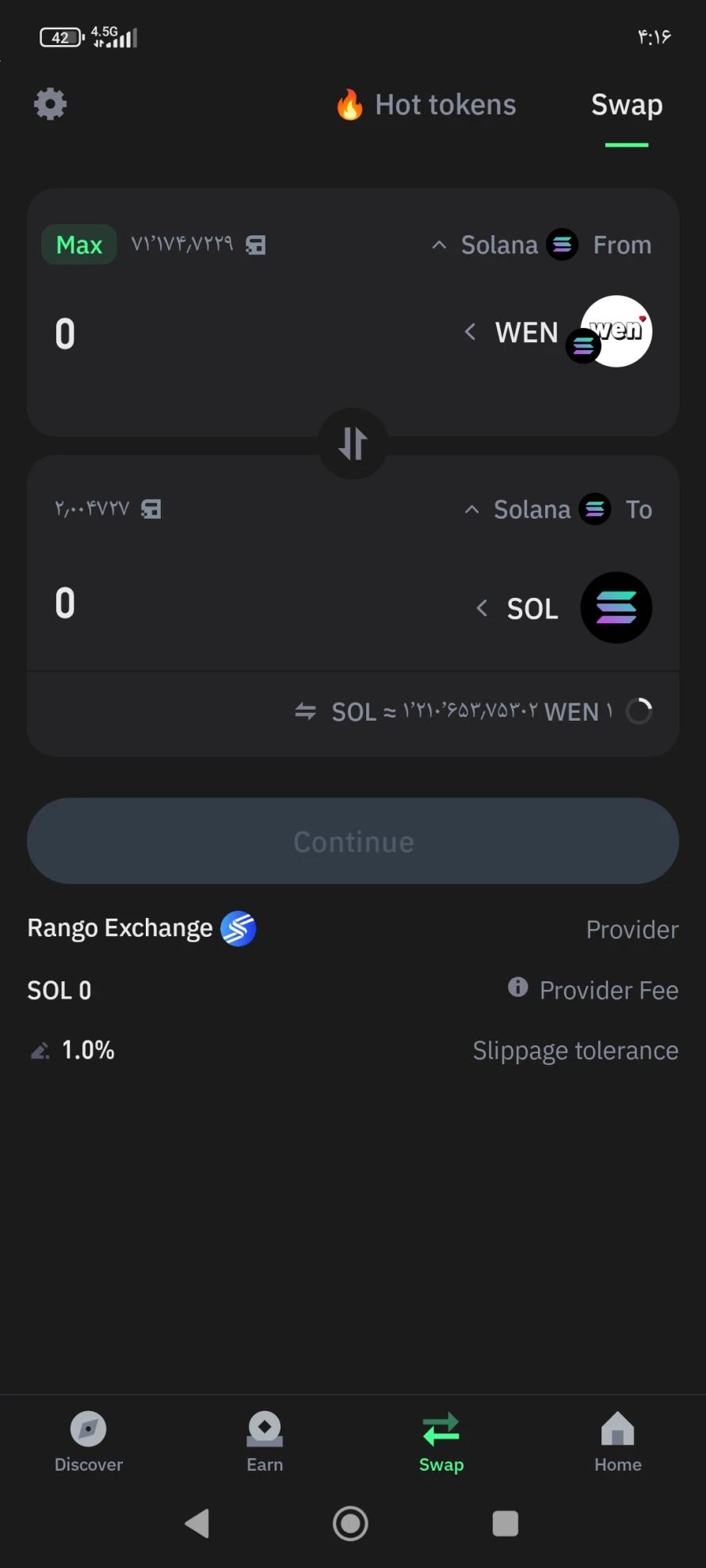
Task: Tap Android back navigation button
Action: click(x=197, y=1523)
